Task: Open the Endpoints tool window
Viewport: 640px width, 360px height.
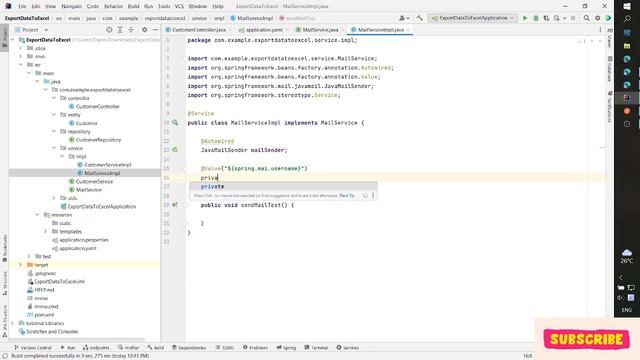Action: point(96,347)
